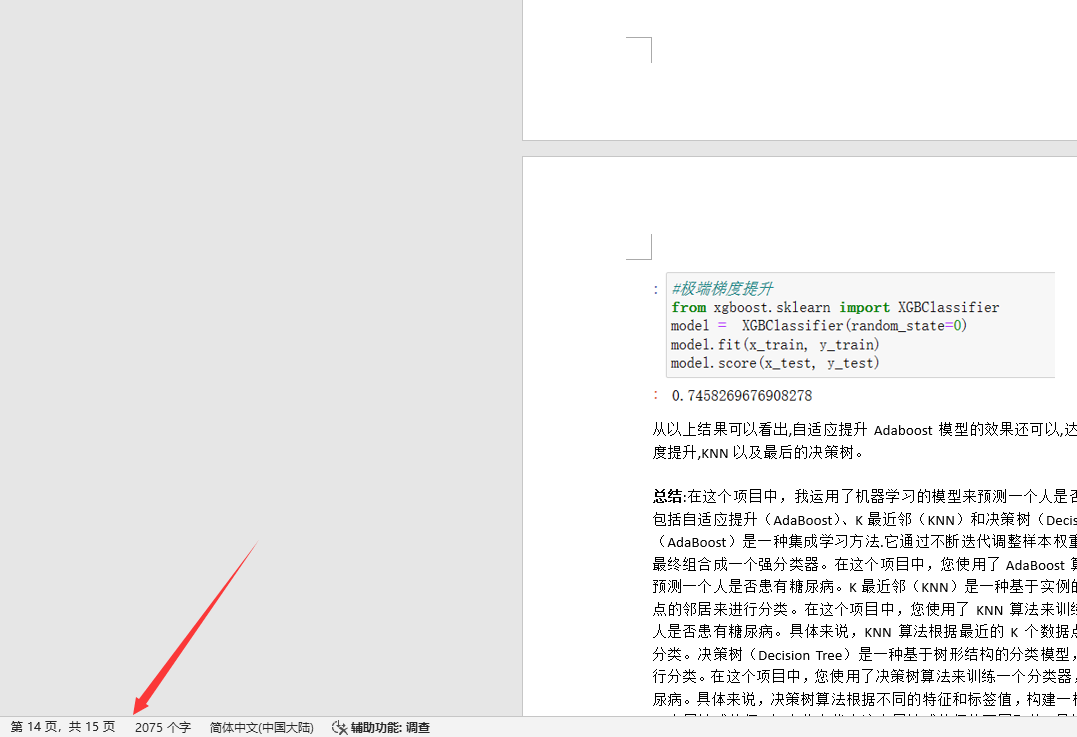
Task: Show word count details for 2075 个字
Action: (x=163, y=728)
